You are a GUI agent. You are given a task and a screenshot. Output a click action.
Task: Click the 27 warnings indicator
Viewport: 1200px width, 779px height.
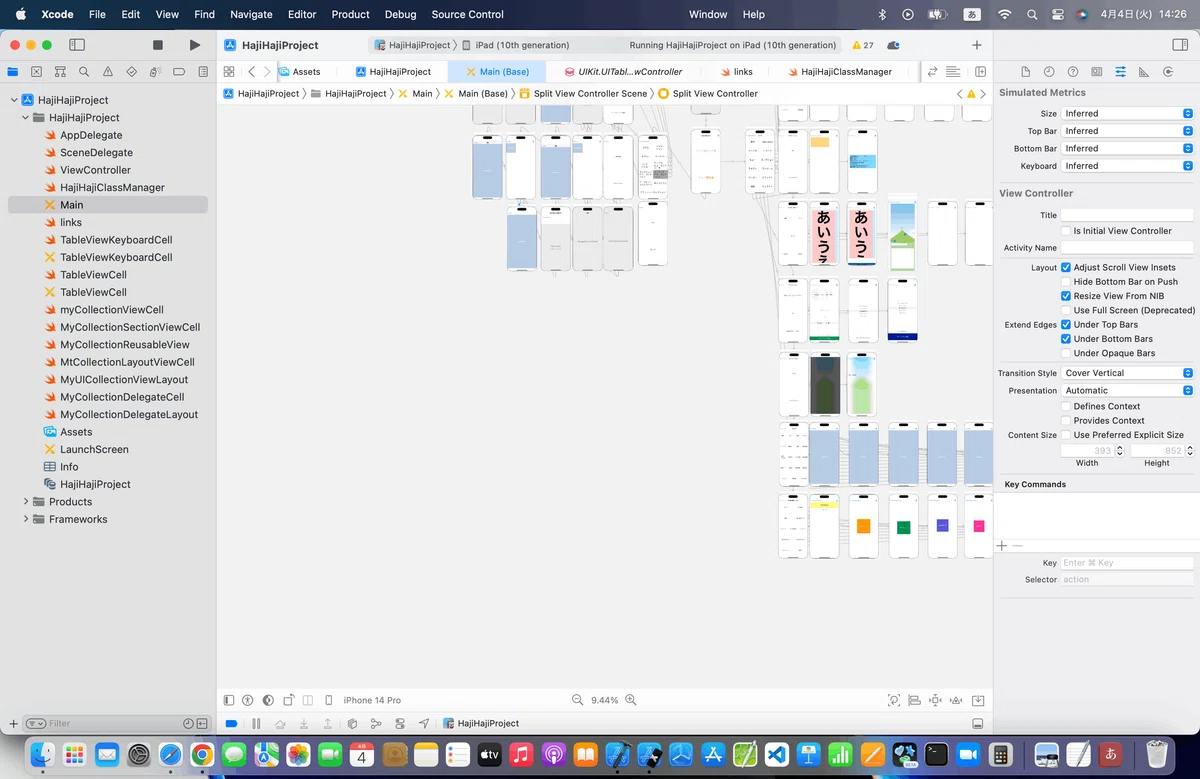click(x=862, y=45)
